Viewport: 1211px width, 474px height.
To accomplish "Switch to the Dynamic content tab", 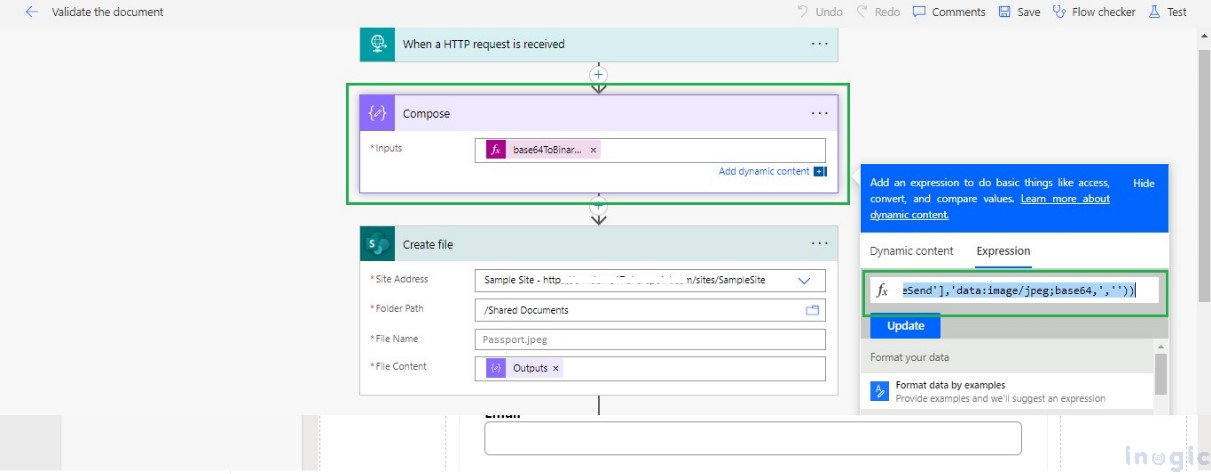I will (911, 251).
